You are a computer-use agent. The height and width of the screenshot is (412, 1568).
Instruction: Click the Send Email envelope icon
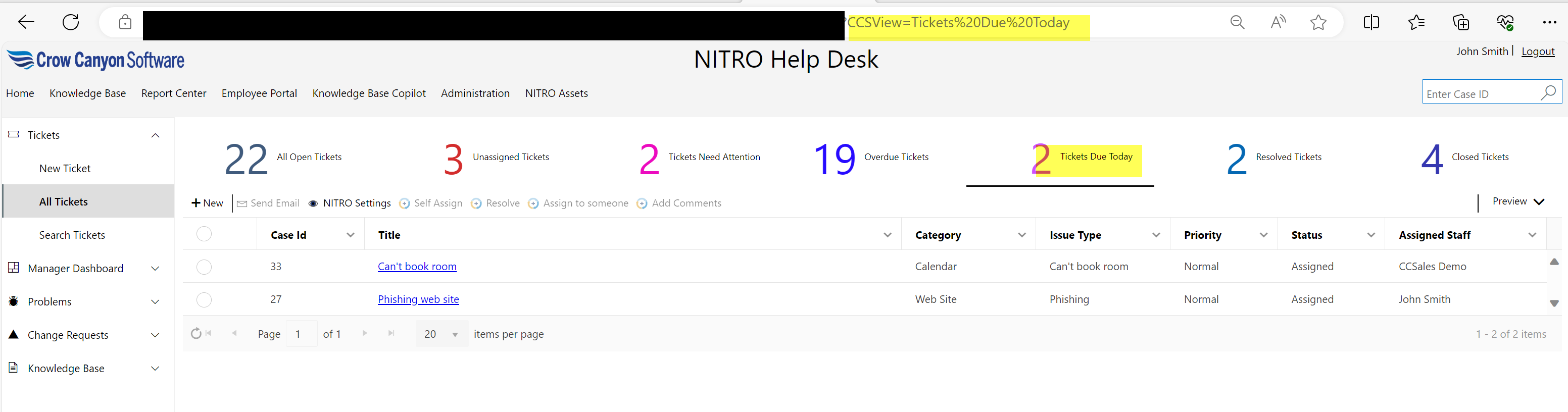coord(241,204)
